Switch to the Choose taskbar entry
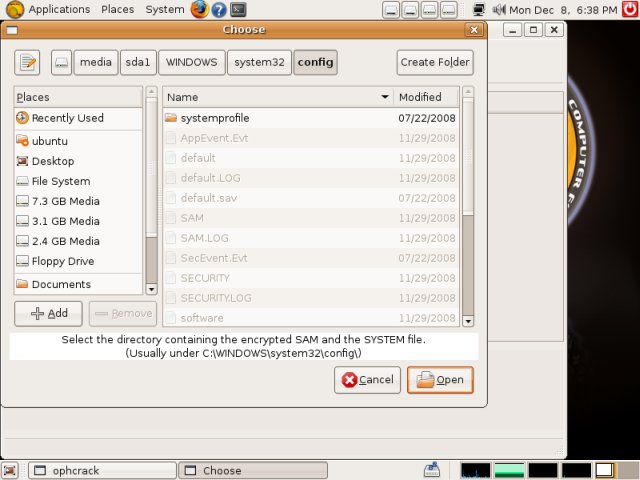The width and height of the screenshot is (640, 480). point(253,471)
